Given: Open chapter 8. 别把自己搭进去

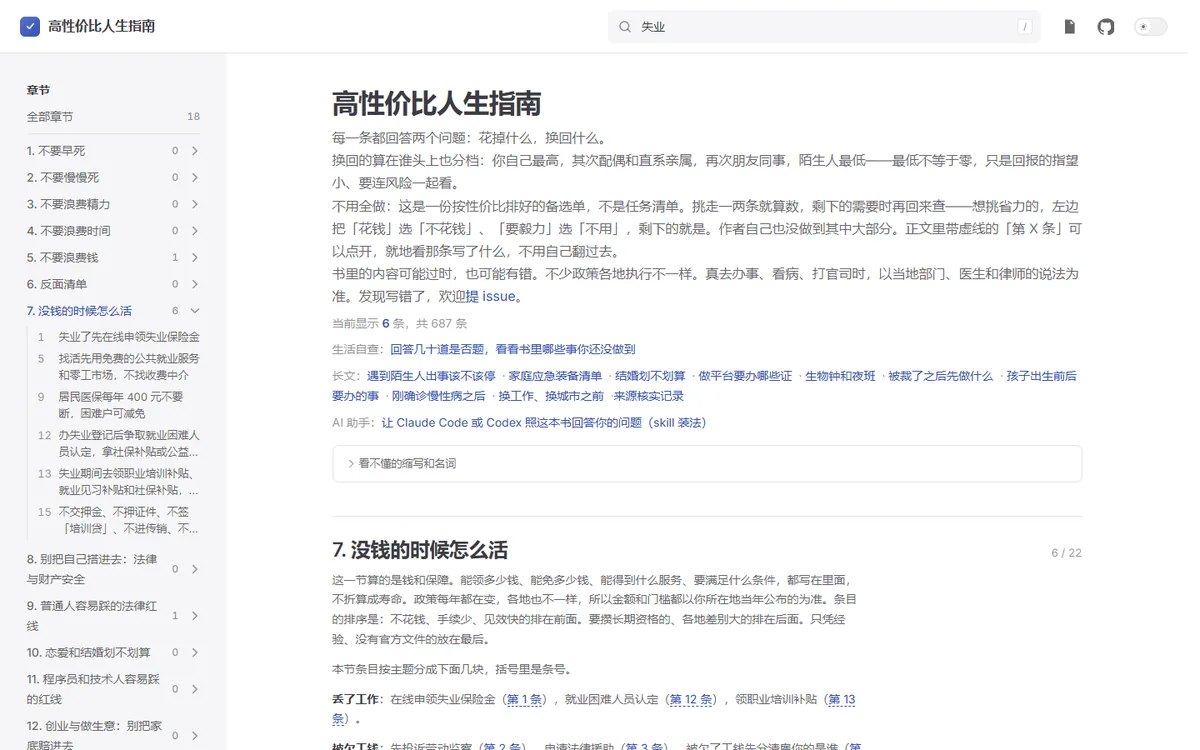Looking at the screenshot, I should point(92,569).
